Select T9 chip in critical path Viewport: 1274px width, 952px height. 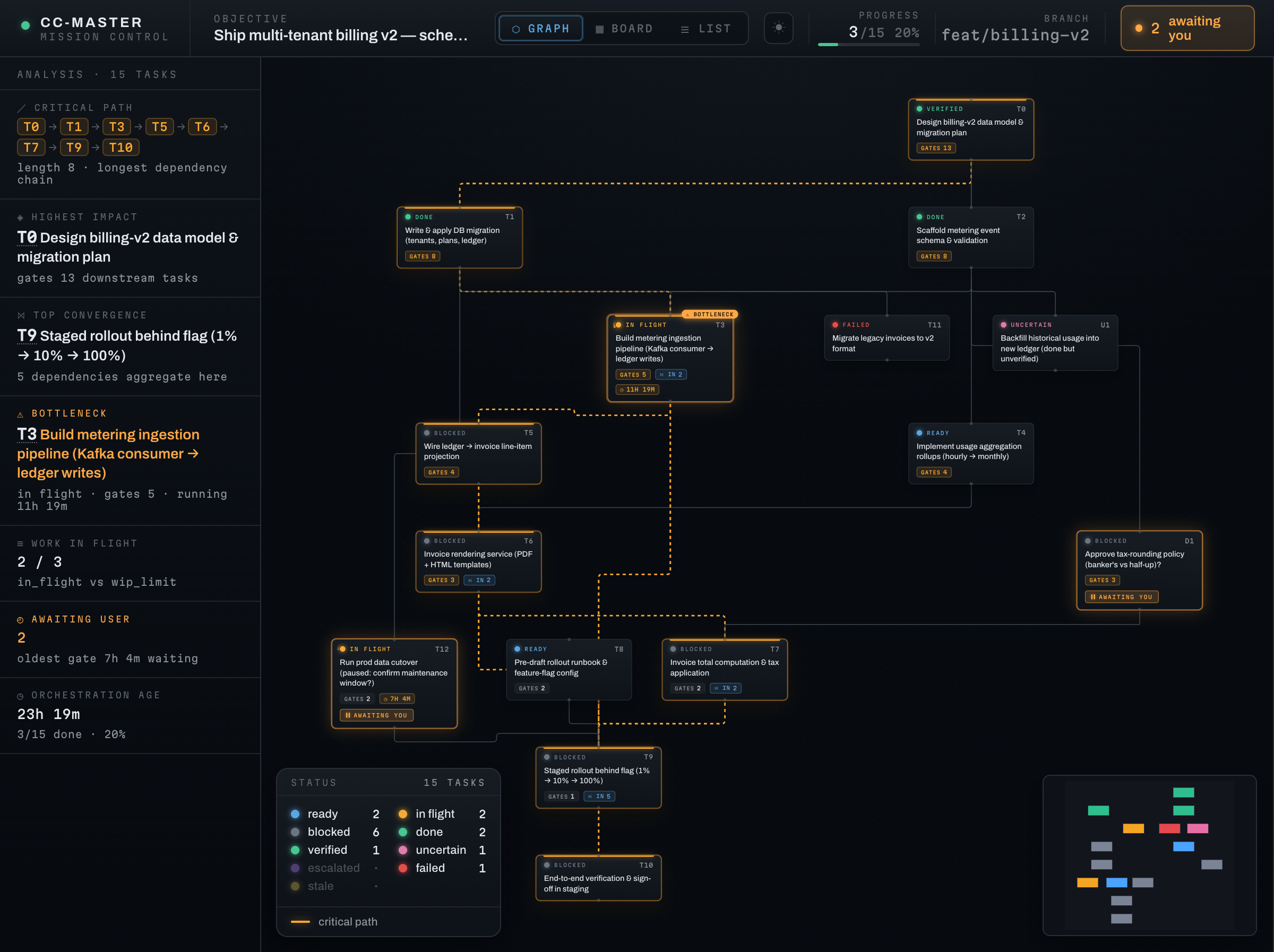pos(74,148)
